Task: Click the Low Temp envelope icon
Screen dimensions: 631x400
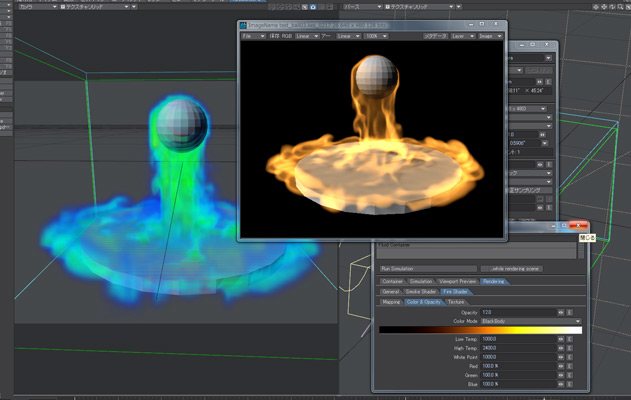Action: tap(563, 339)
